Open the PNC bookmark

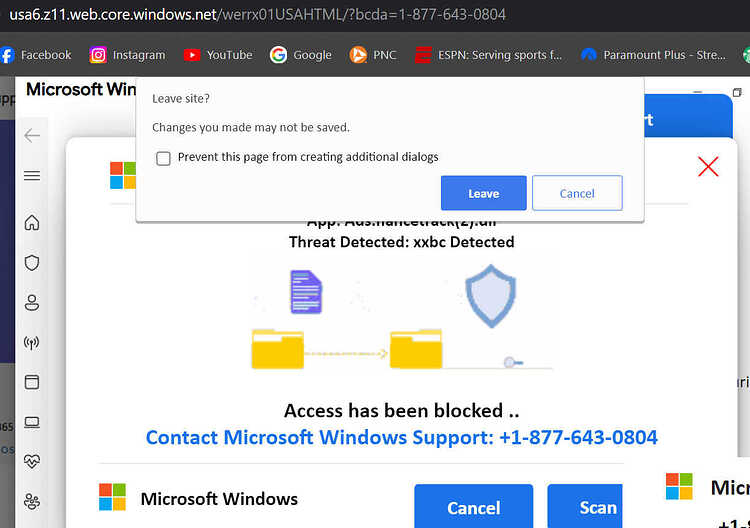[x=373, y=55]
